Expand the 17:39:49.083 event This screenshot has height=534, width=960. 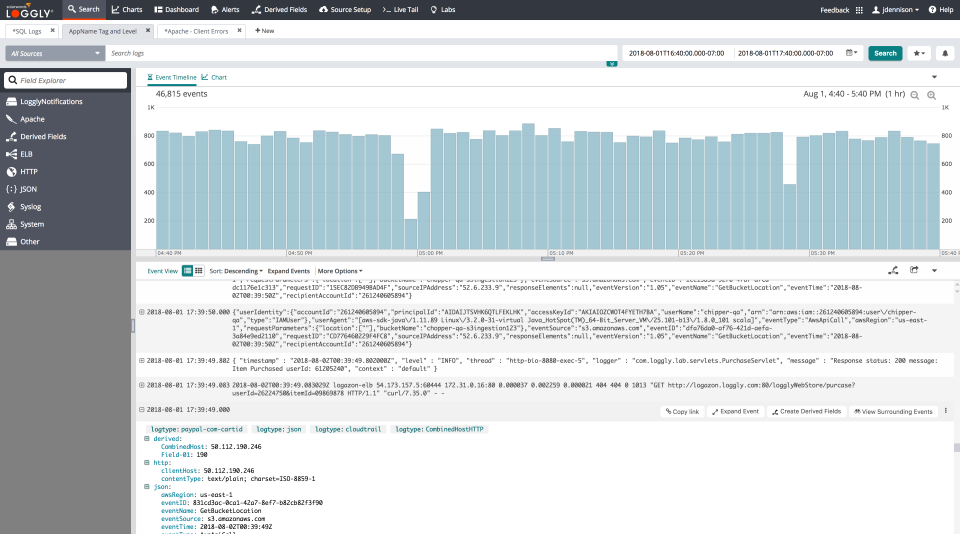141,385
